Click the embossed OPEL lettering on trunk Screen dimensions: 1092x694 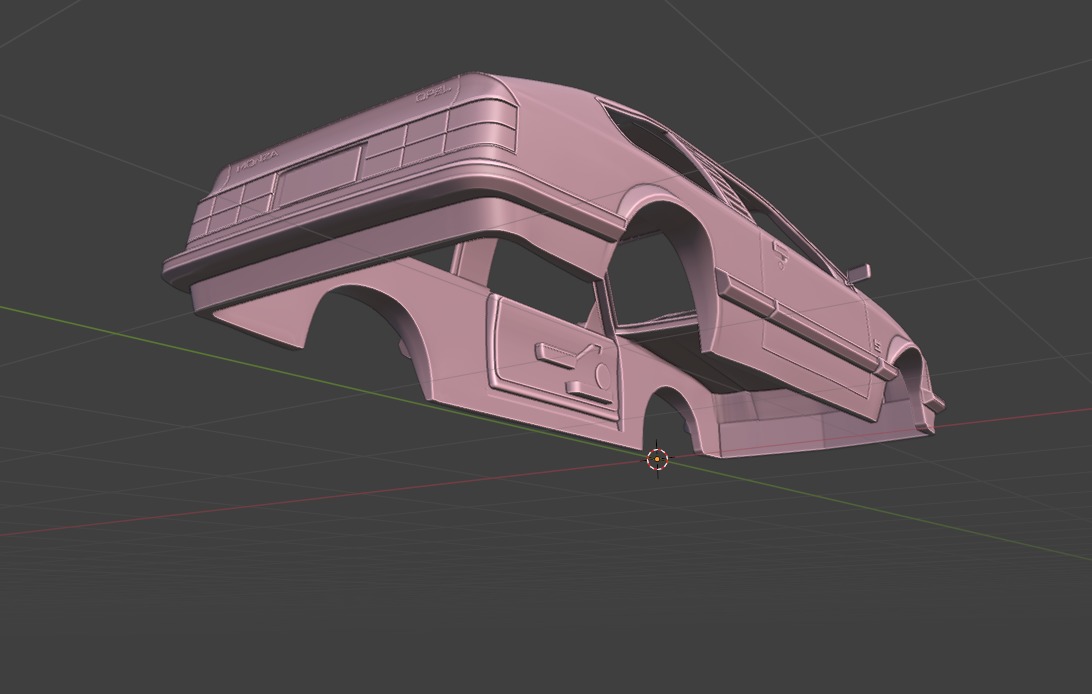pos(433,93)
